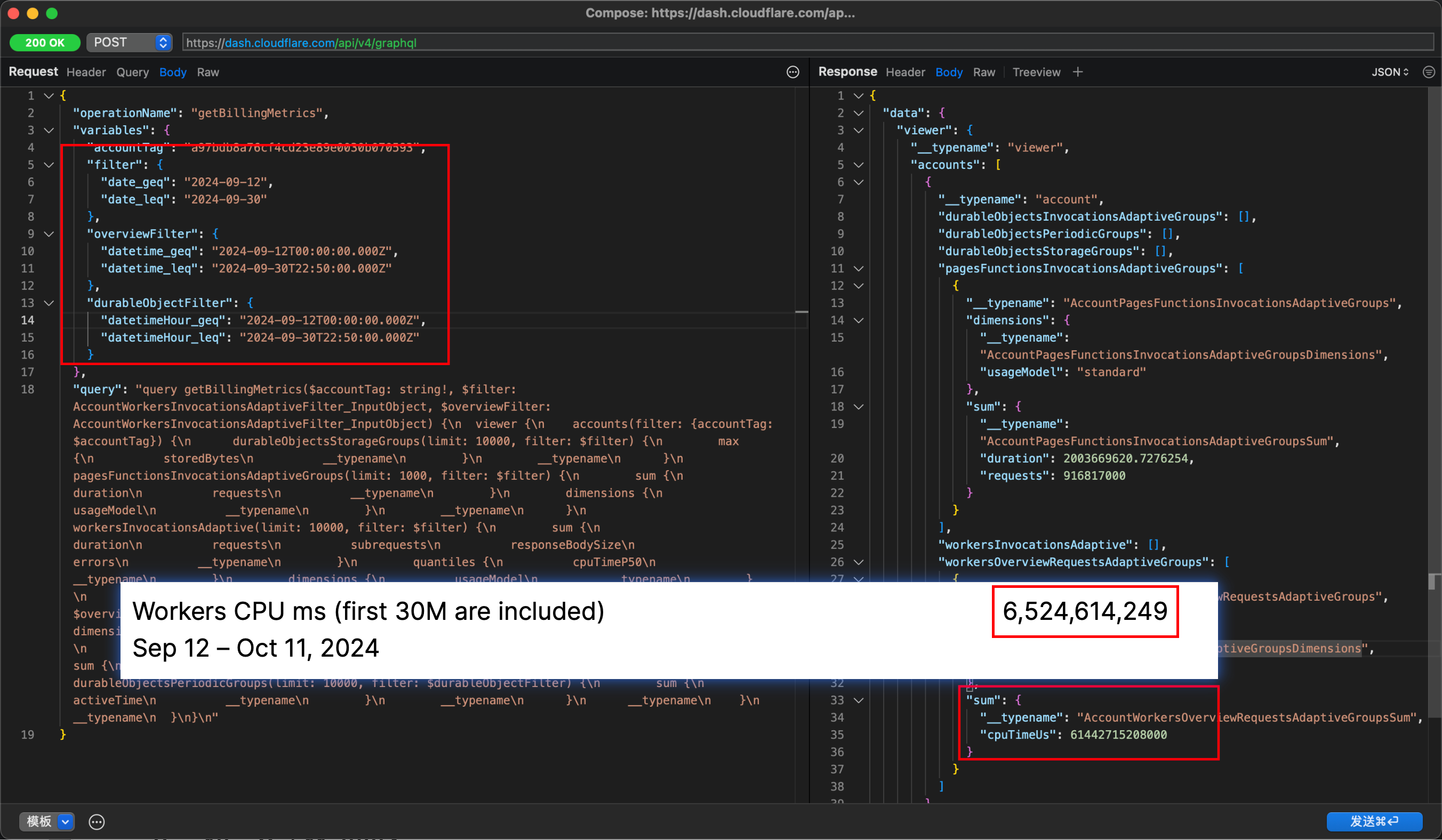Click the Request panel more-options ellipsis icon
This screenshot has height=840, width=1442.
(x=792, y=72)
